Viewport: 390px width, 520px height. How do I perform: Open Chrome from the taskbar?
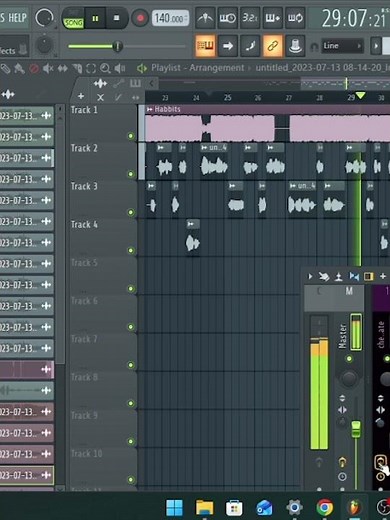324,508
